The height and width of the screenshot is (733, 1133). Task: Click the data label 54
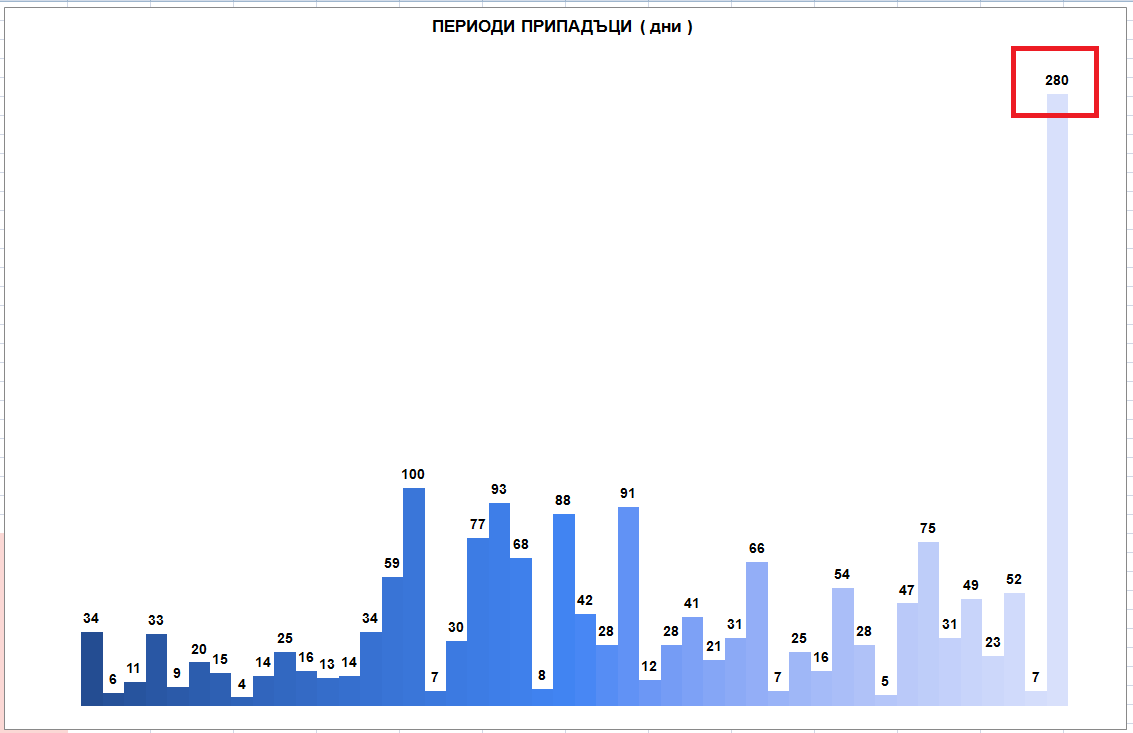pyautogui.click(x=842, y=575)
